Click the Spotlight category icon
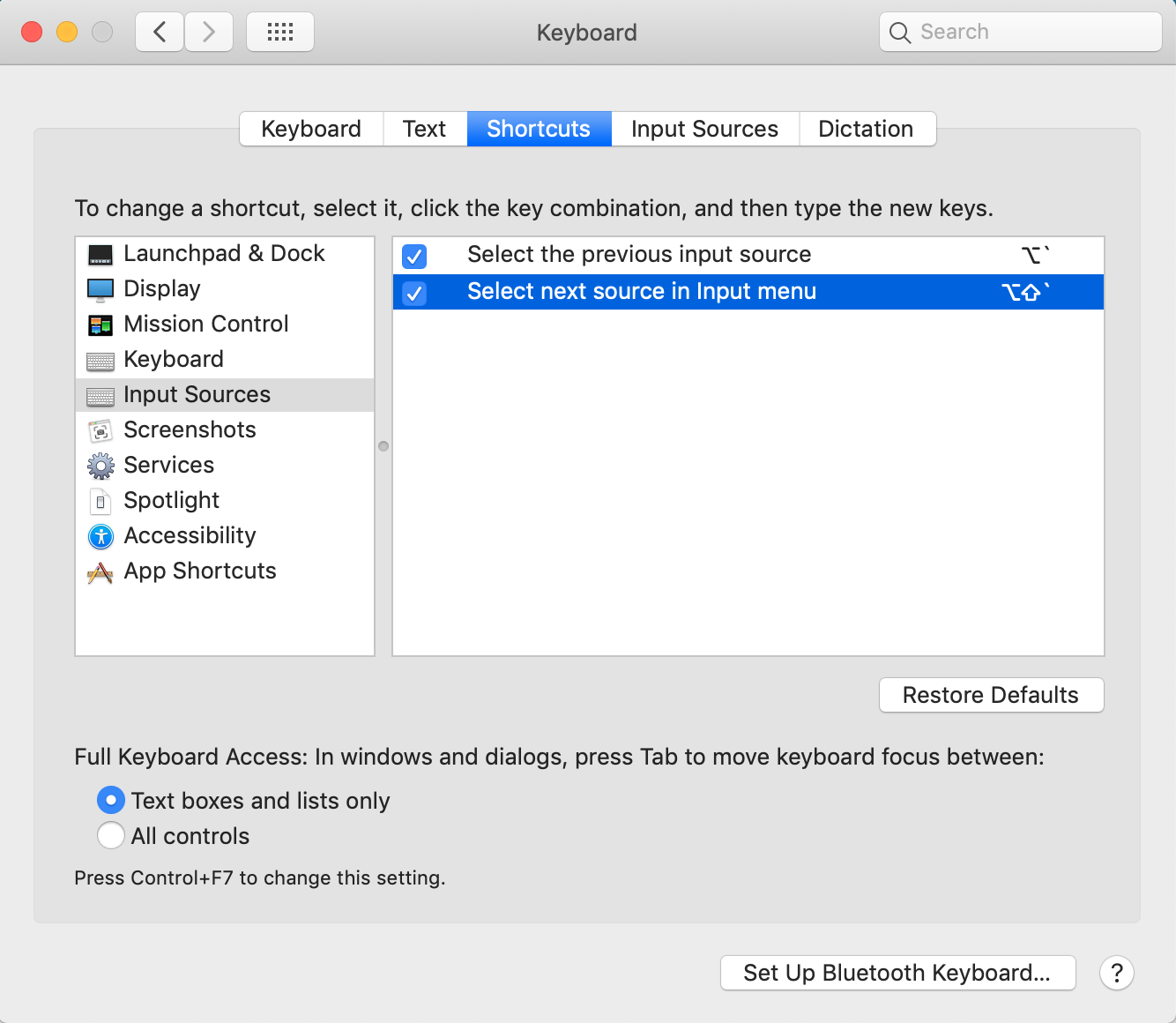 [100, 501]
